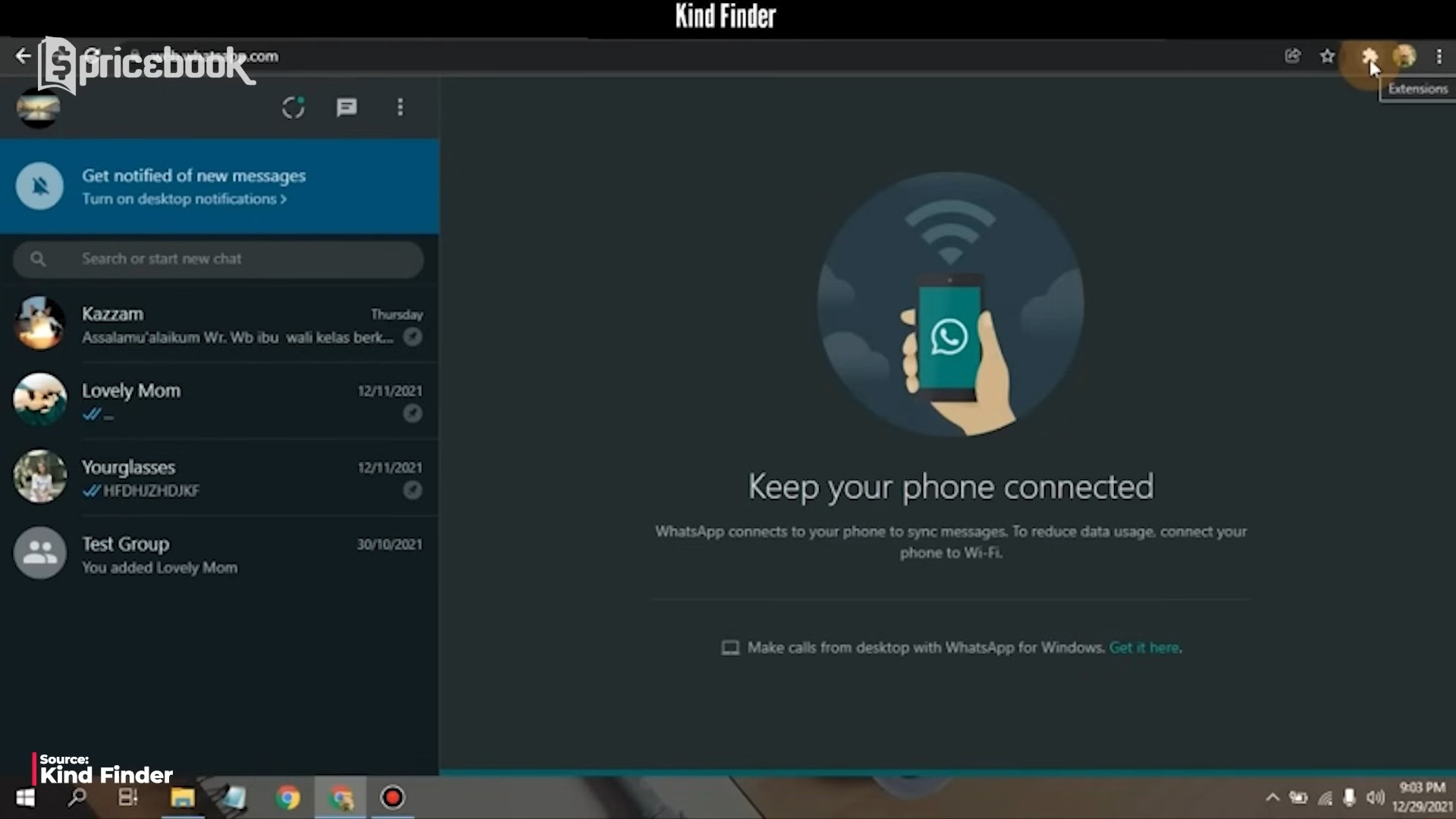Viewport: 1456px width, 819px height.
Task: Click the laptop icon beside Make calls text
Action: [730, 648]
